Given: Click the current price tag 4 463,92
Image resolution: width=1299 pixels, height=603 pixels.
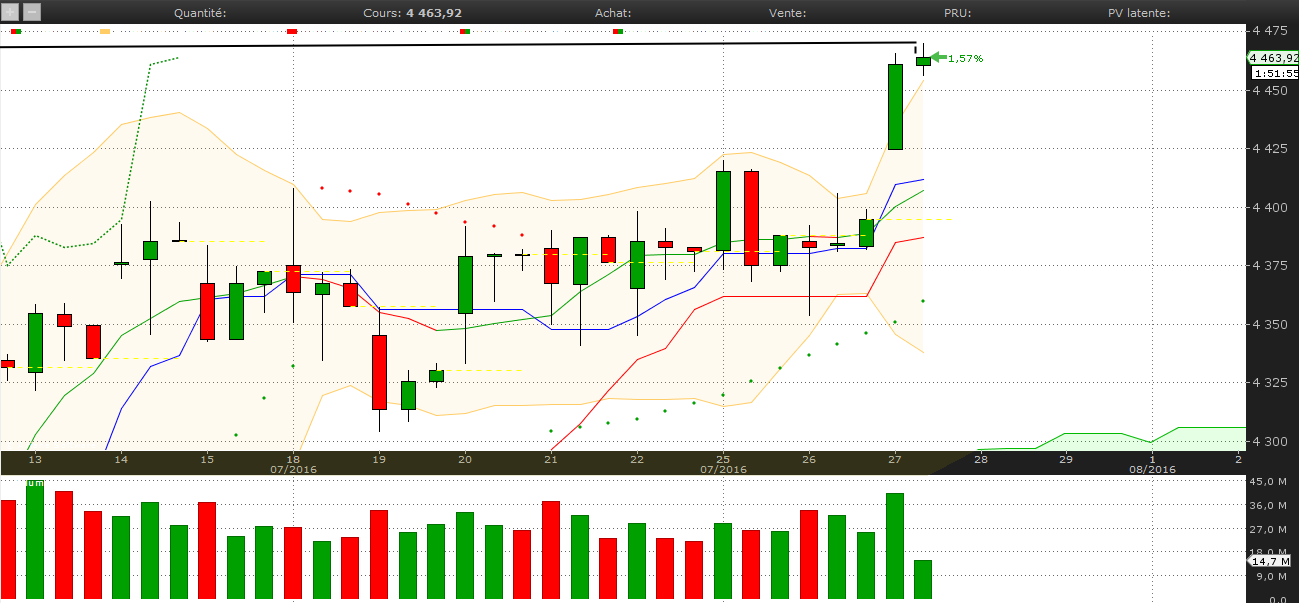Looking at the screenshot, I should [x=1273, y=58].
